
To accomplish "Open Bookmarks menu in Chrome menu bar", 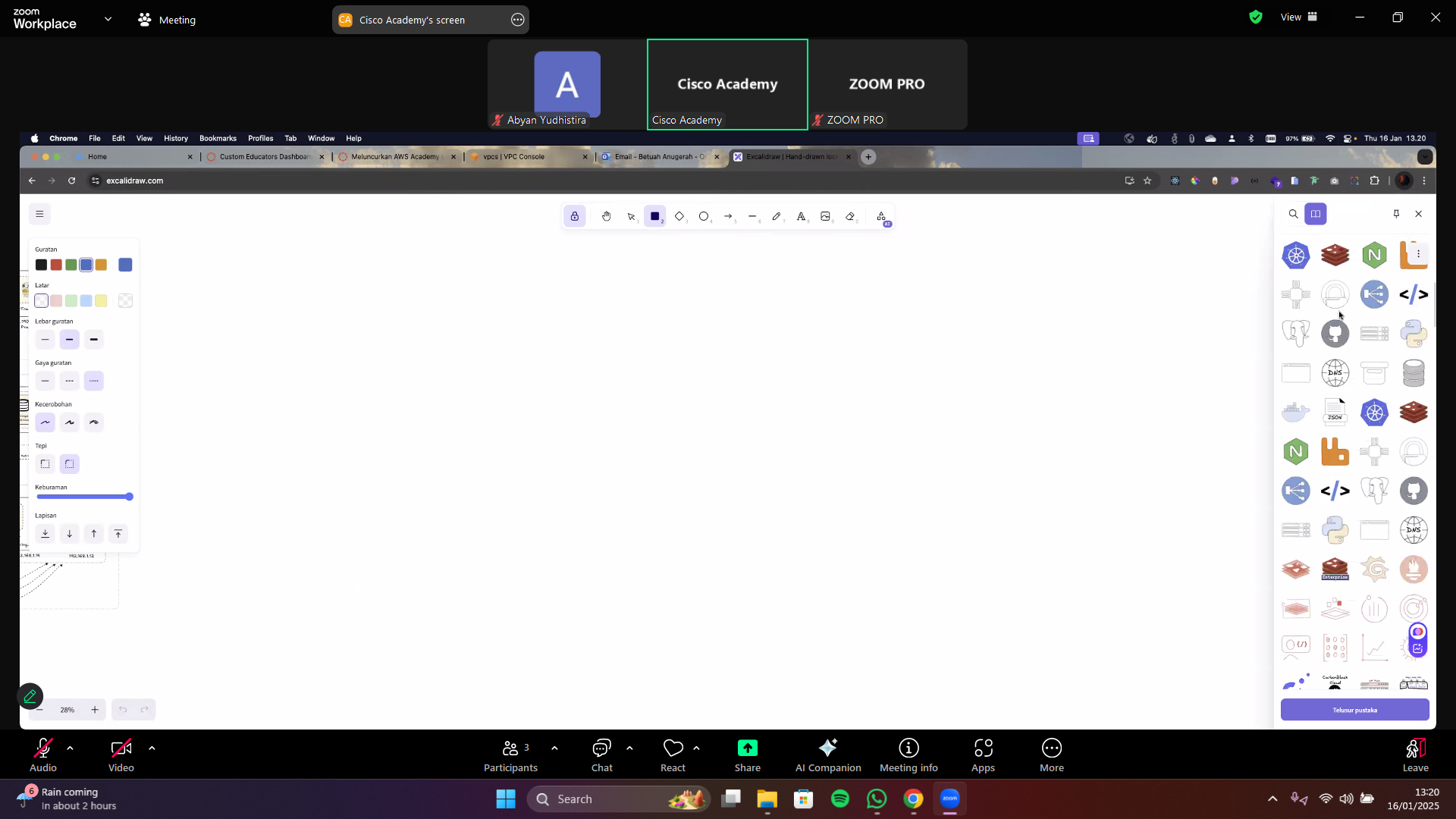I will pos(218,138).
